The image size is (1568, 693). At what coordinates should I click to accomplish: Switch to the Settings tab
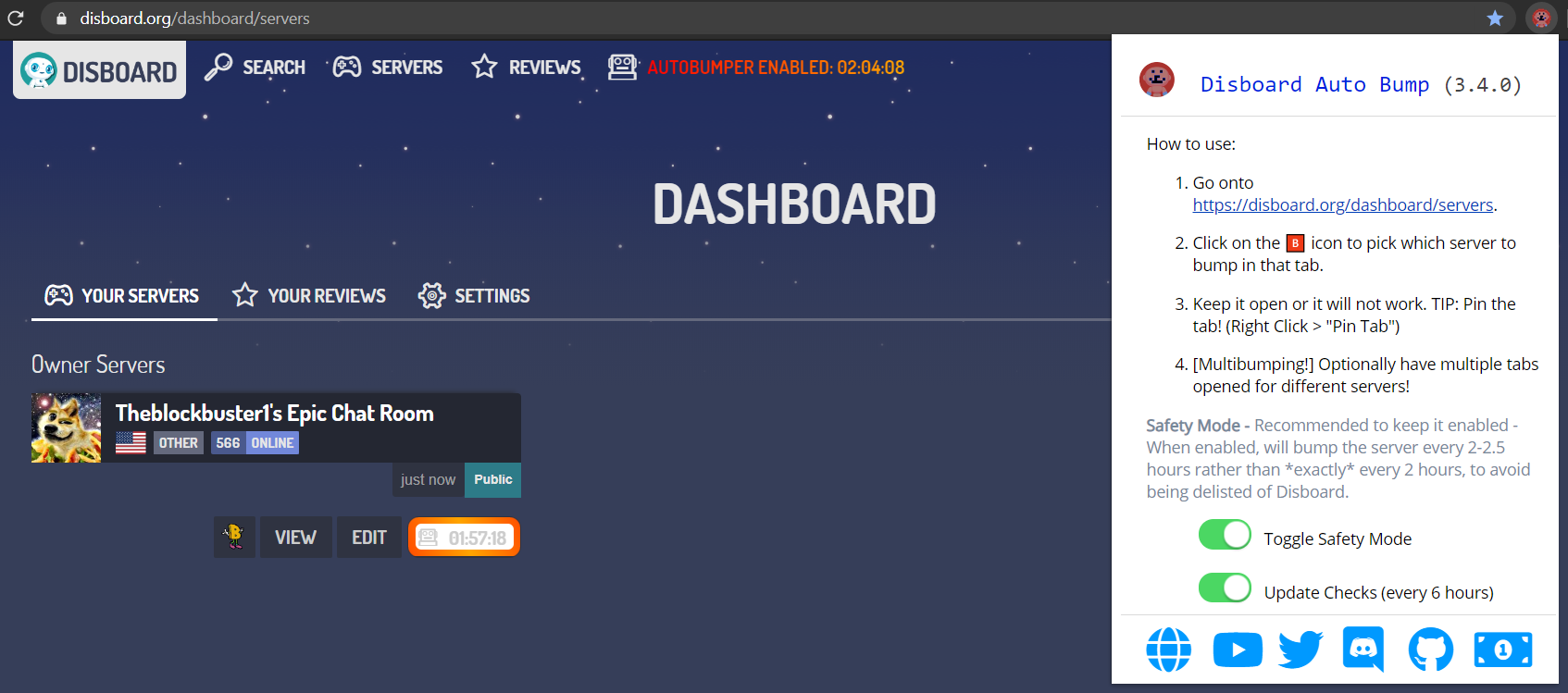pos(474,296)
